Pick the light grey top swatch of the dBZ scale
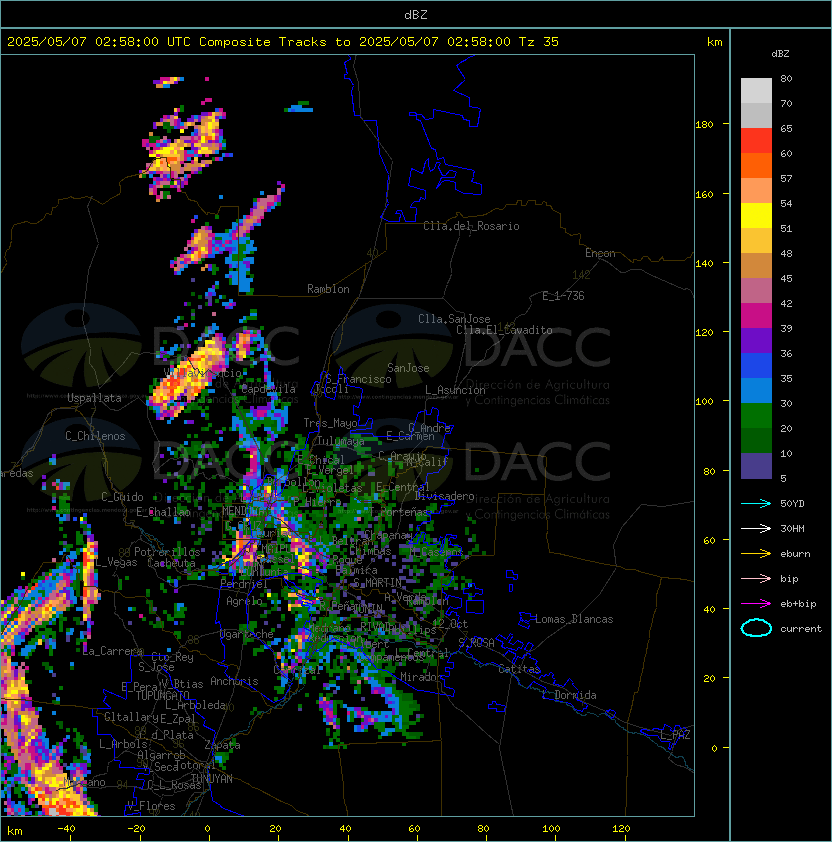 756,90
